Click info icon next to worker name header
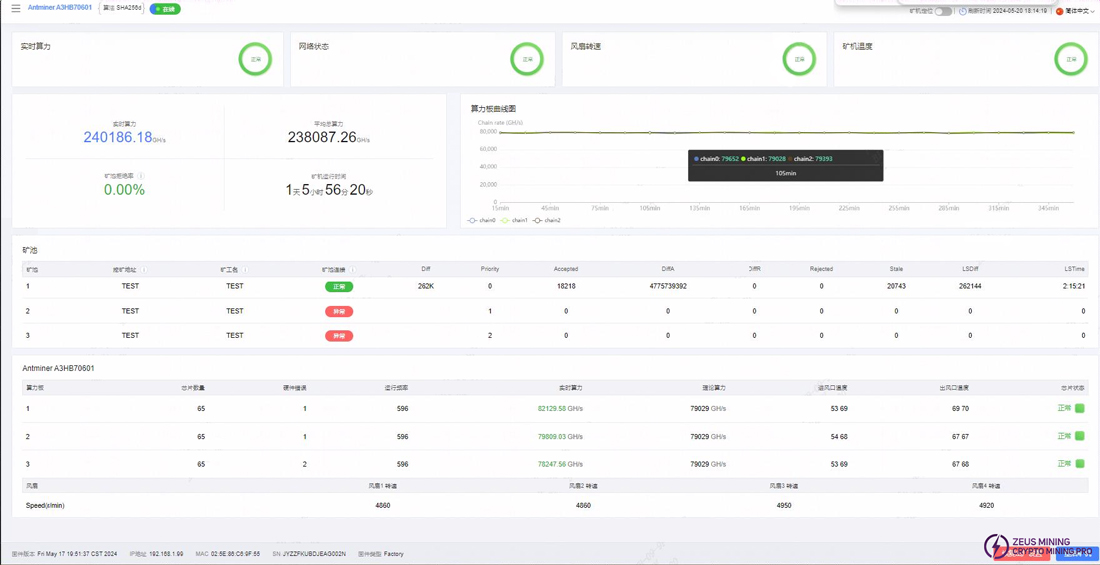1100x565 pixels. click(x=246, y=270)
